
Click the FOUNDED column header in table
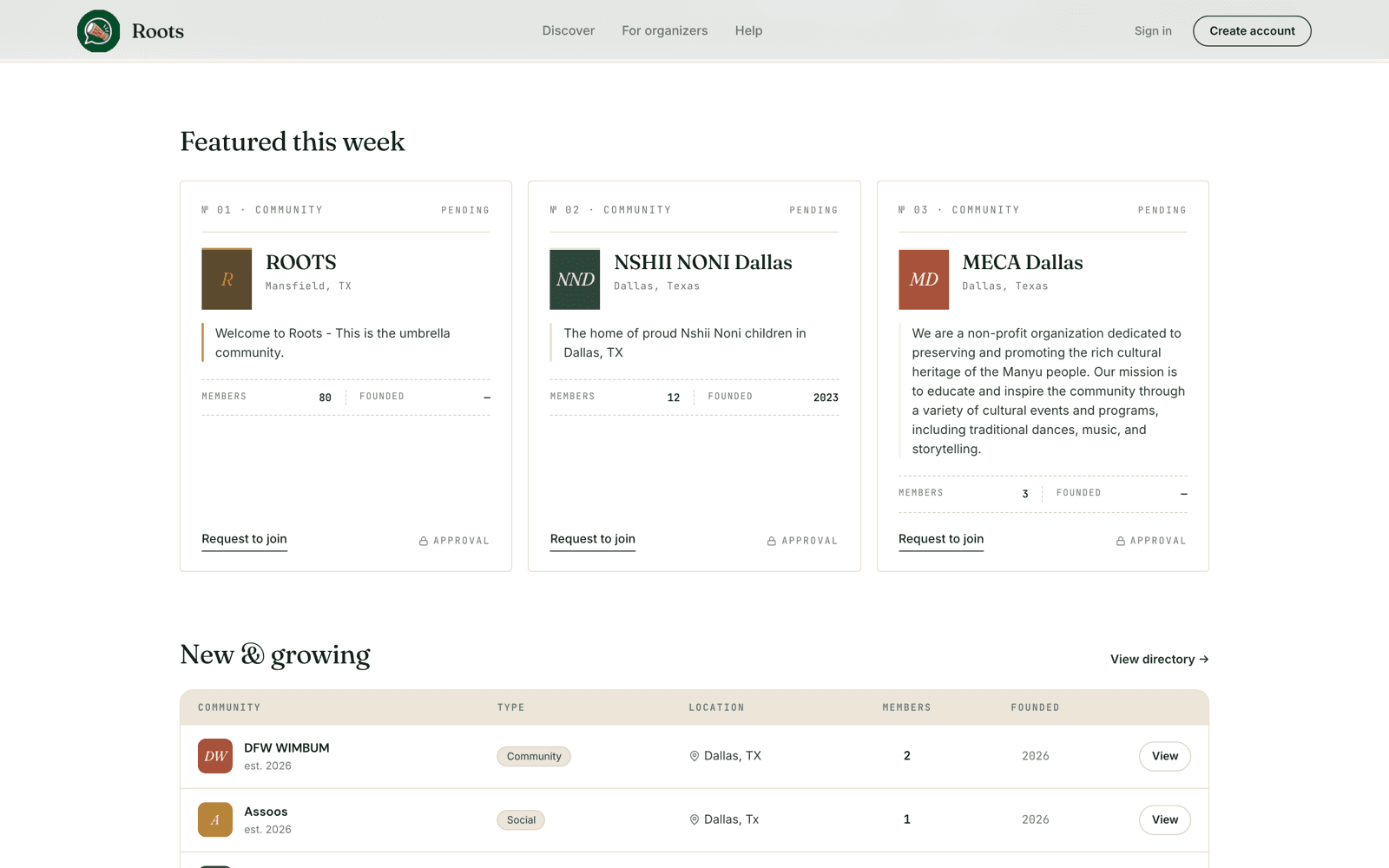tap(1035, 707)
